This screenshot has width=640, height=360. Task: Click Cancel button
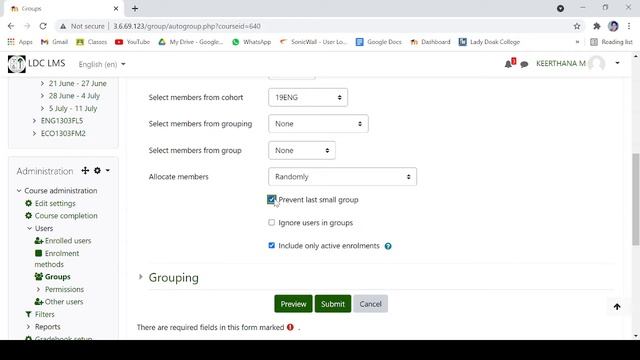coord(370,304)
